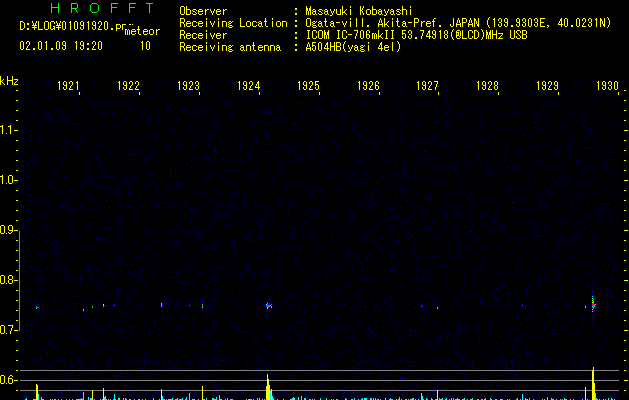Viewport: 629px width, 400px height.
Task: Click frequency axis label 1.0
Action: point(9,180)
